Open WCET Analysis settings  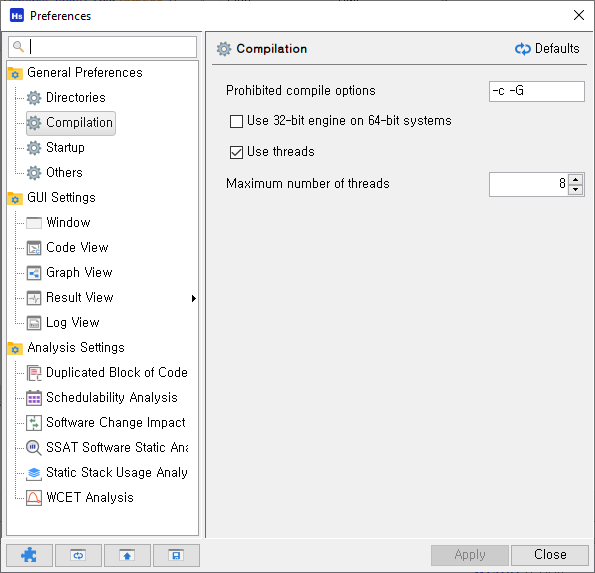(x=90, y=497)
